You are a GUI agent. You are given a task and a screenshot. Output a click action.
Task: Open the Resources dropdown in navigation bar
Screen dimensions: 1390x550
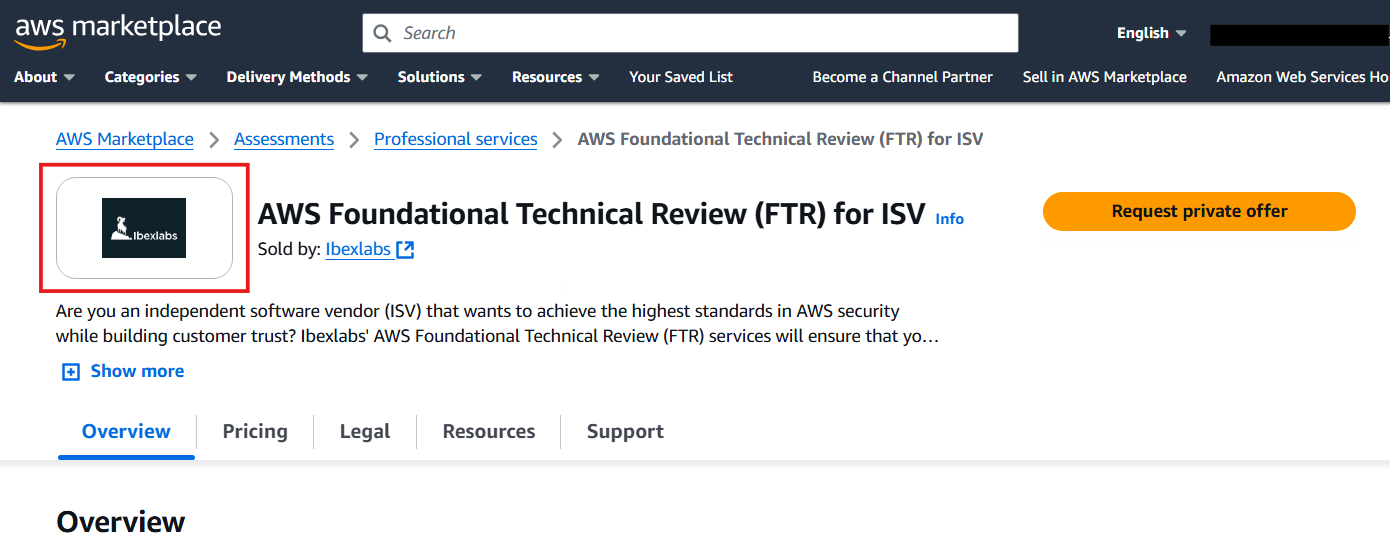pyautogui.click(x=555, y=77)
